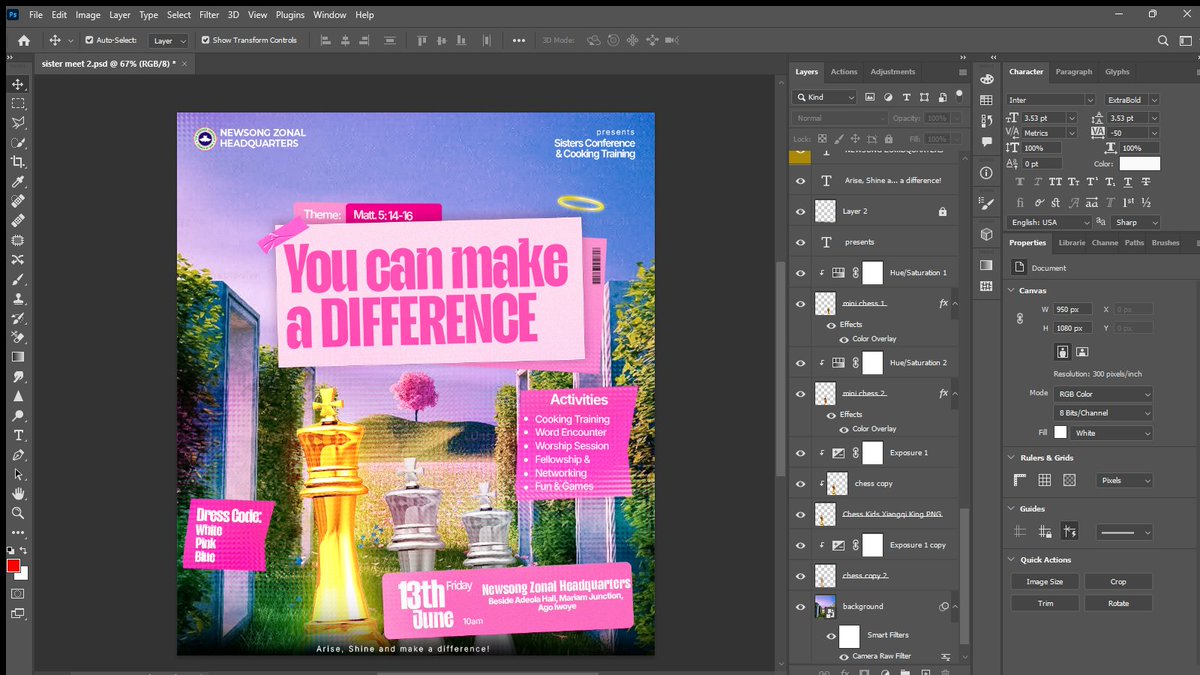Click the Character panel text Color swatch
Screen dimensions: 1200x675
[x=1139, y=163]
